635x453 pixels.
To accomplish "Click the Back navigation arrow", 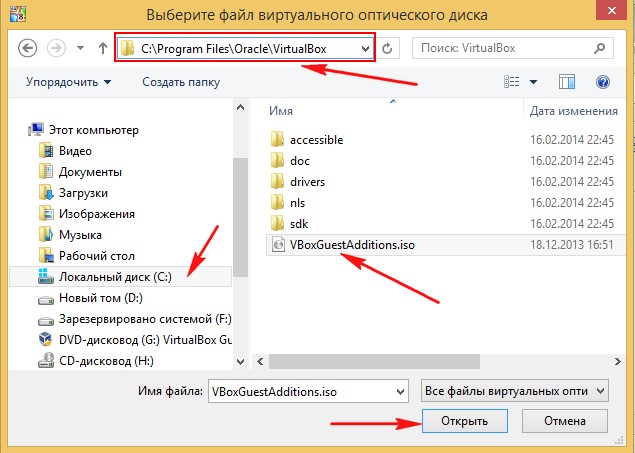I will (28, 49).
